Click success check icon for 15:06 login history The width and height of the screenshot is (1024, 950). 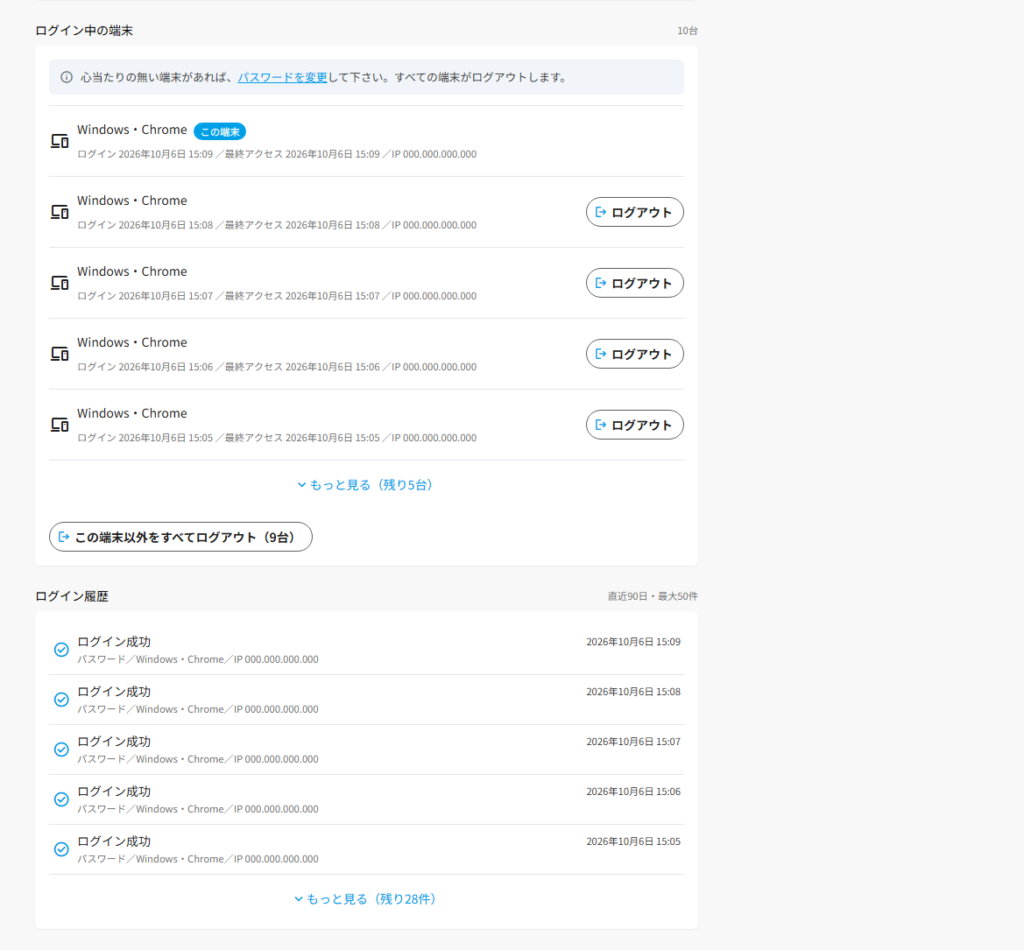[61, 799]
